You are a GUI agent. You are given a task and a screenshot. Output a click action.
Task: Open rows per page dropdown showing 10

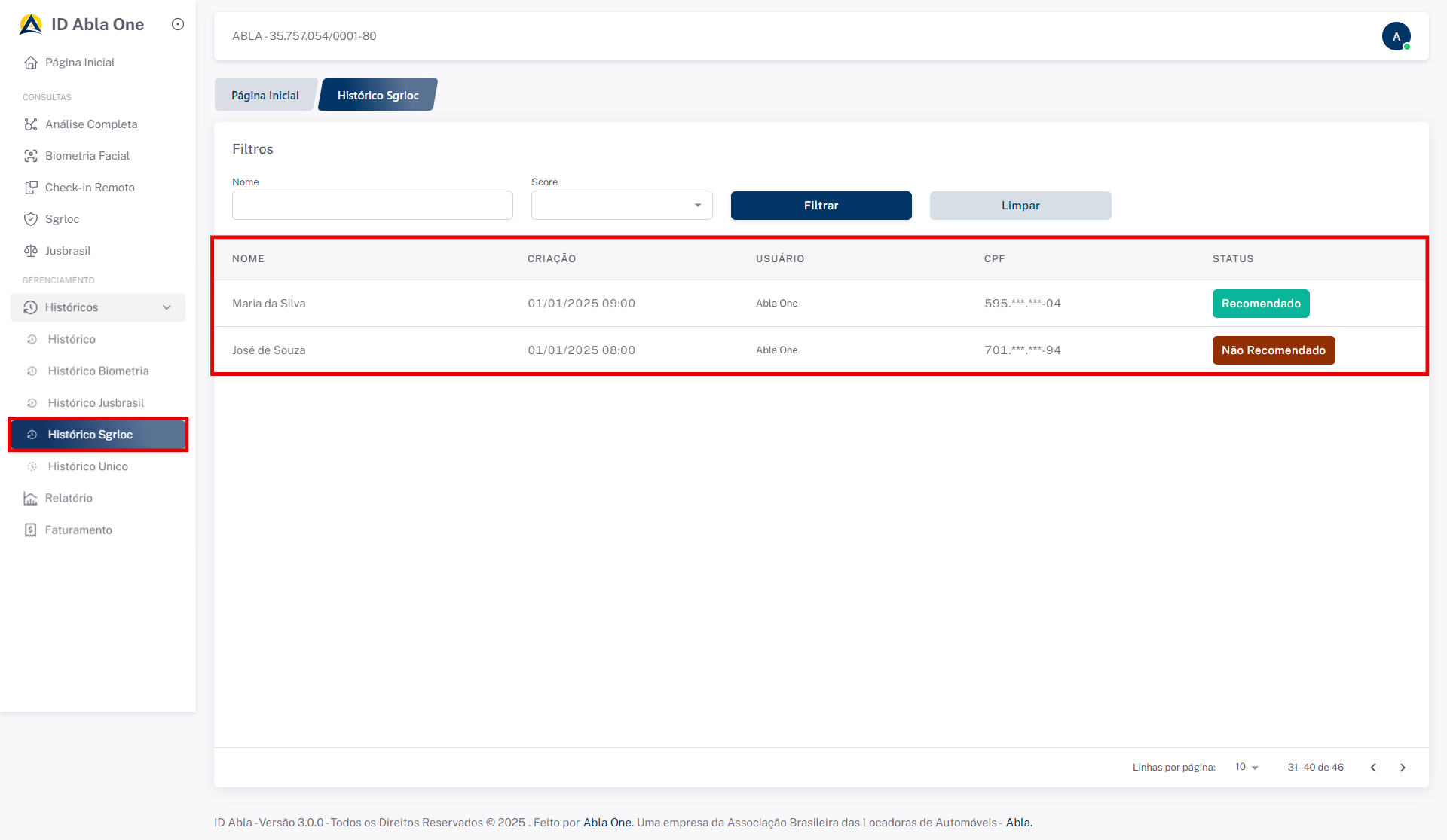[1247, 767]
